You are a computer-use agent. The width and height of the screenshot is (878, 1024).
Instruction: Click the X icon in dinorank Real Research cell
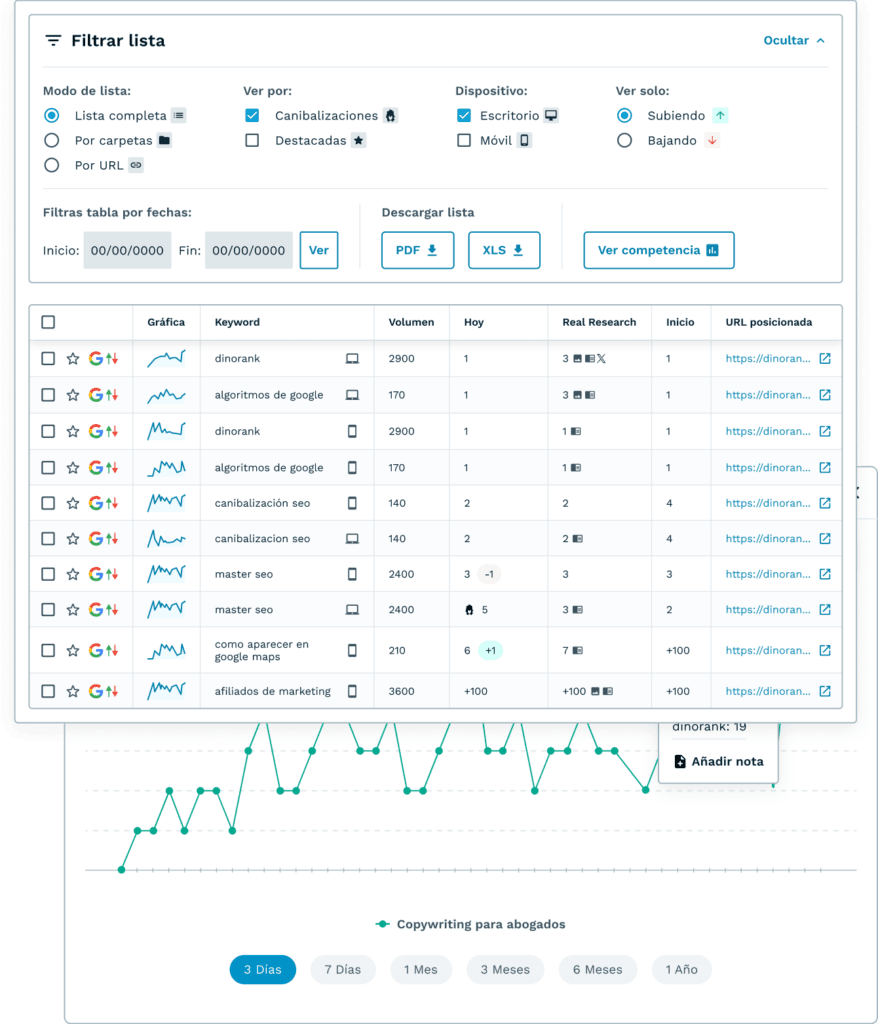601,359
